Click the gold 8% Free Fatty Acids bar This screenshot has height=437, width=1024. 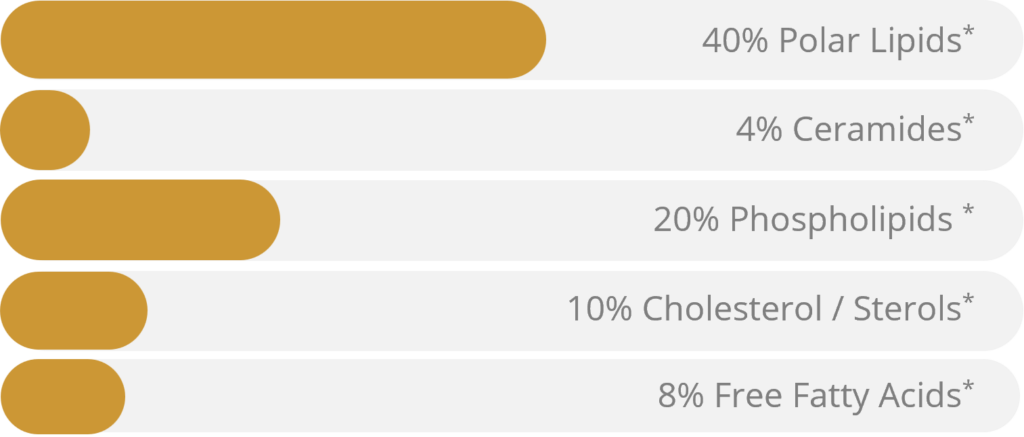62,397
